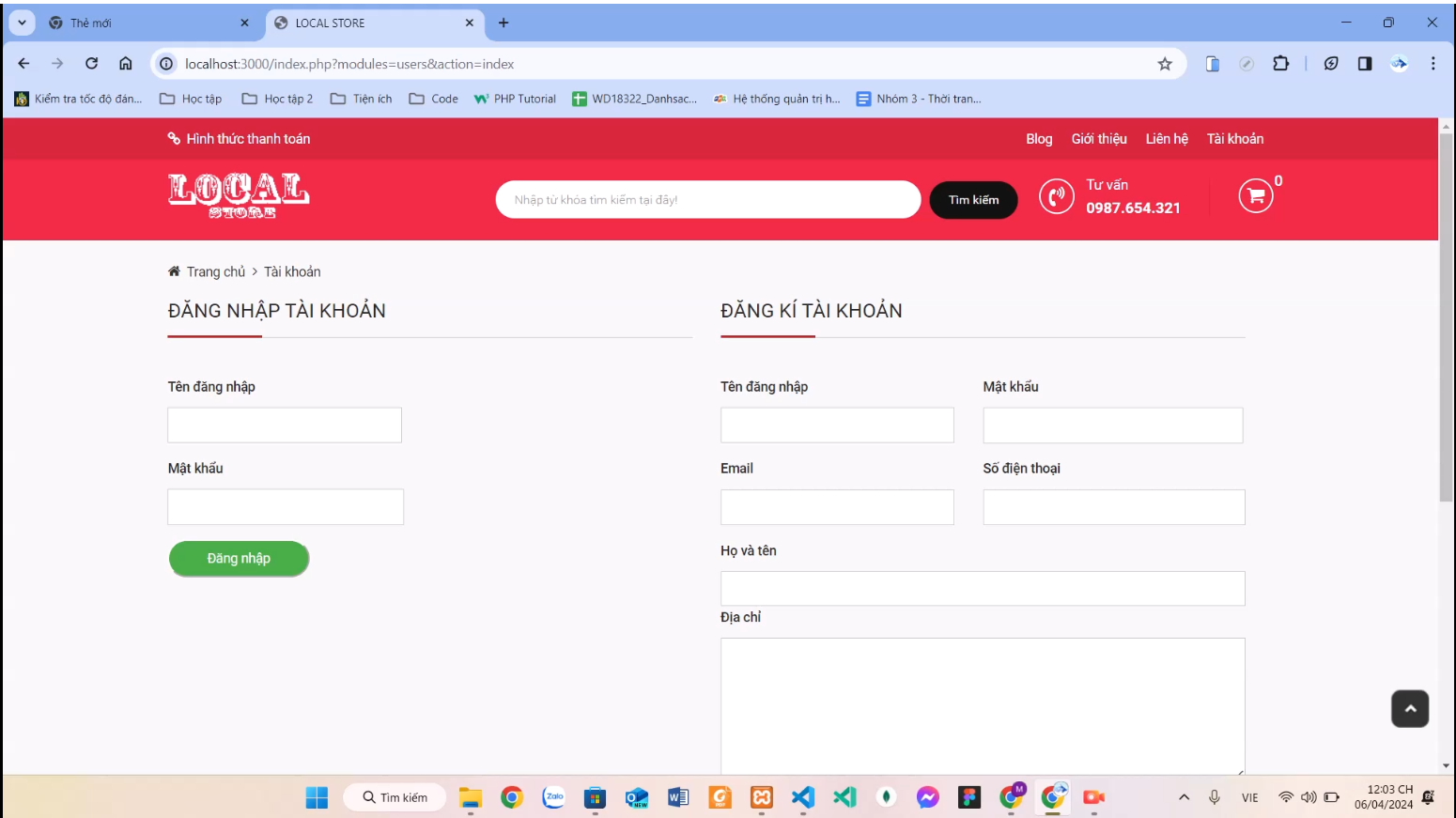Click the LOCAL STORE logo
The width and height of the screenshot is (1456, 818).
pos(239,195)
